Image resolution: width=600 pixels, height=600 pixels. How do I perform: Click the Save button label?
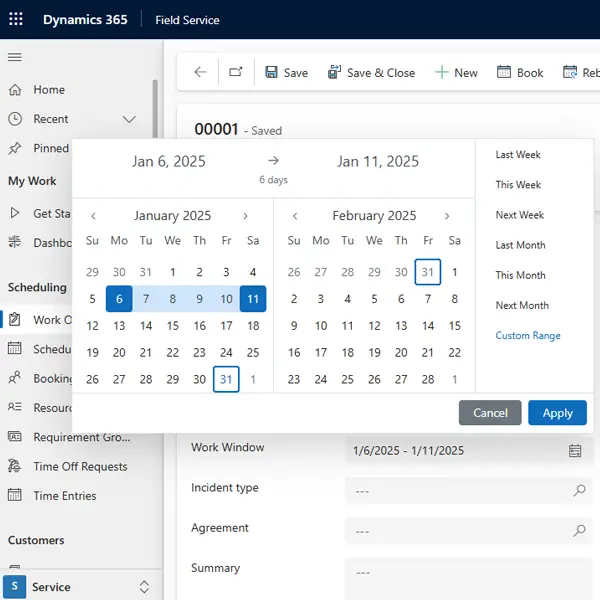(296, 73)
